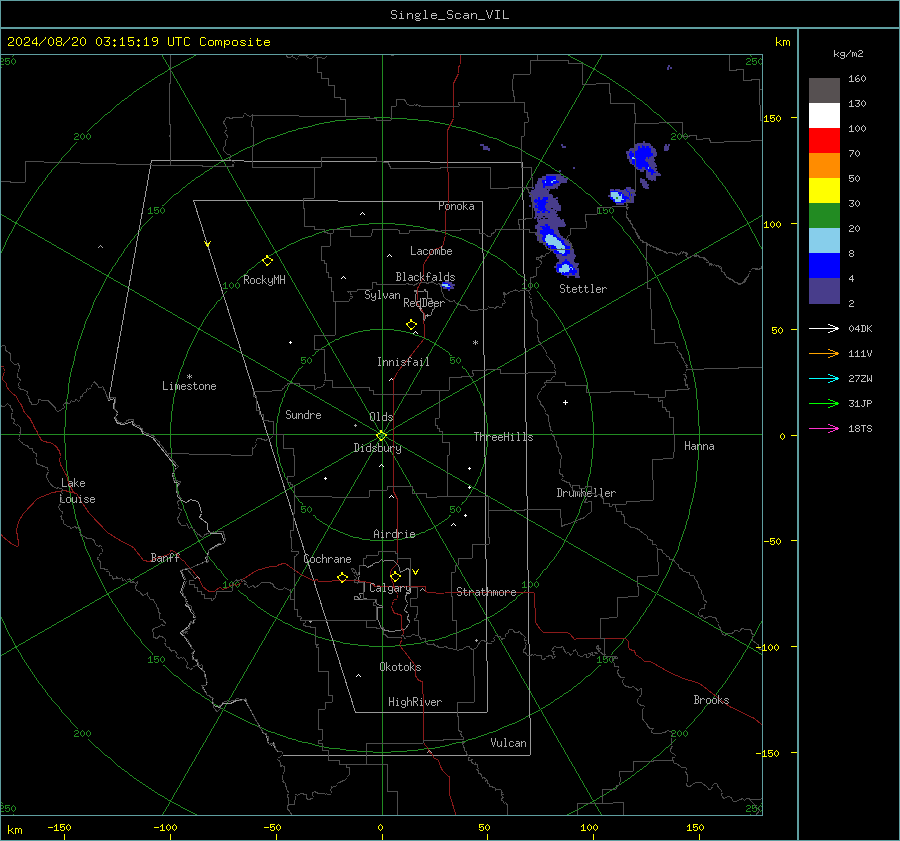Click the Drumheller town label
Viewport: 900px width, 841px height.
[586, 493]
